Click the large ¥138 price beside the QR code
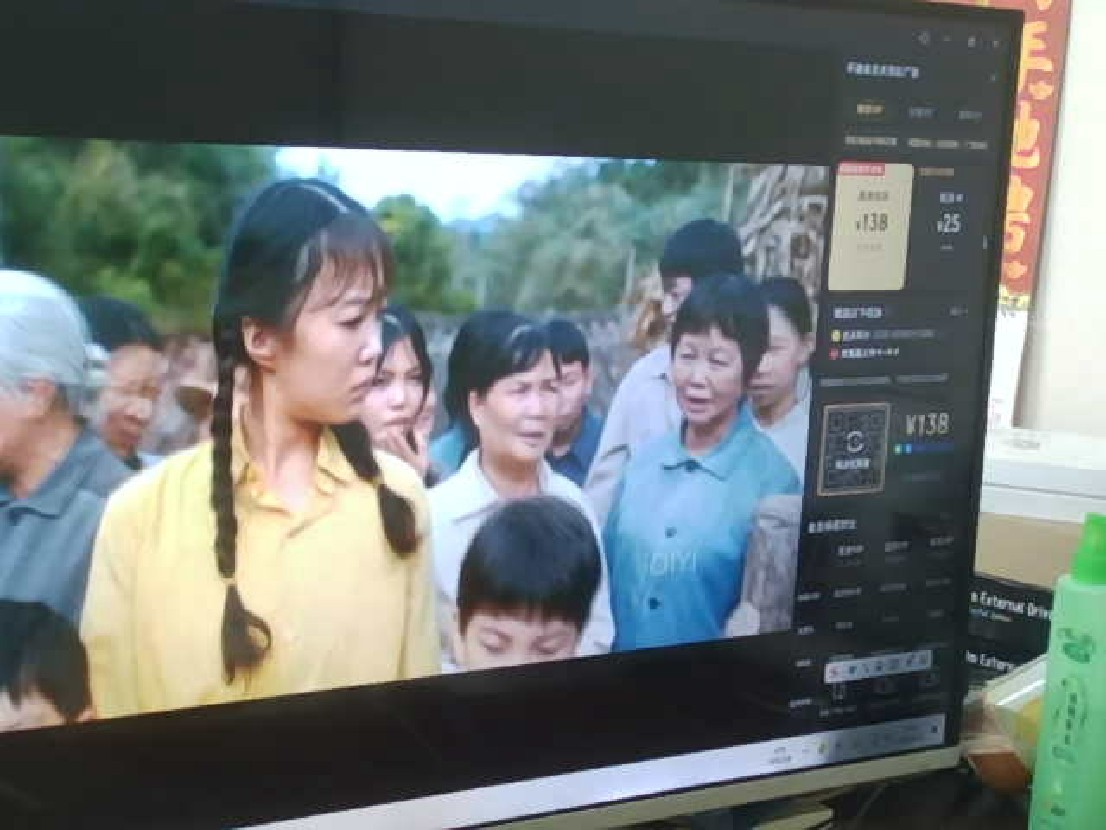Screen dimensions: 1106x830 coord(926,424)
